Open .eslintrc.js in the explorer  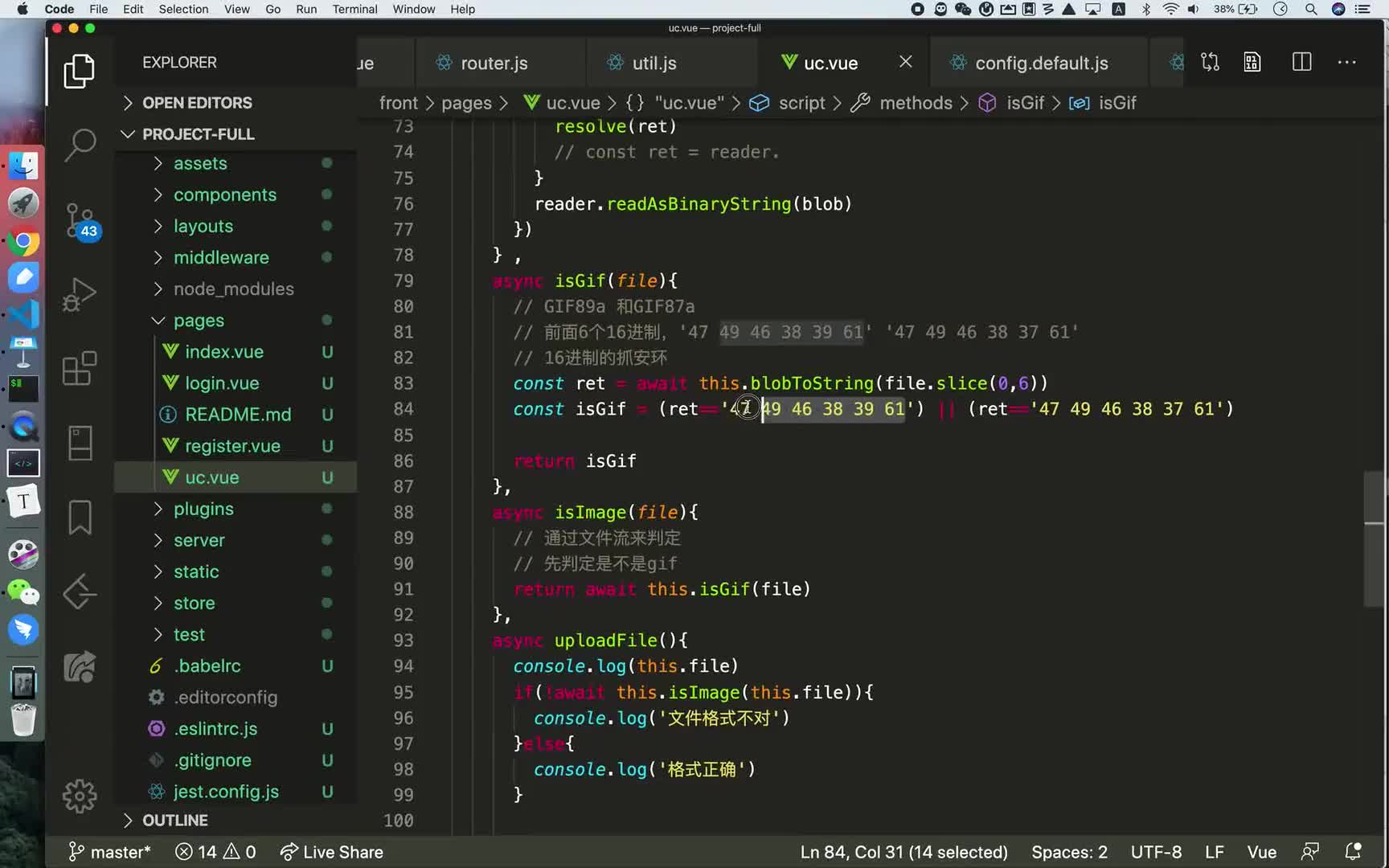click(x=215, y=728)
